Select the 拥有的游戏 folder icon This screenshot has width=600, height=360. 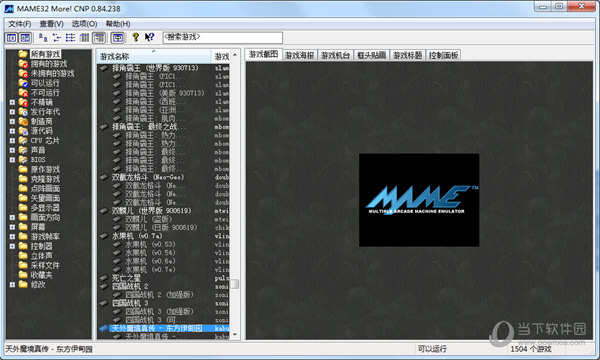click(23, 64)
